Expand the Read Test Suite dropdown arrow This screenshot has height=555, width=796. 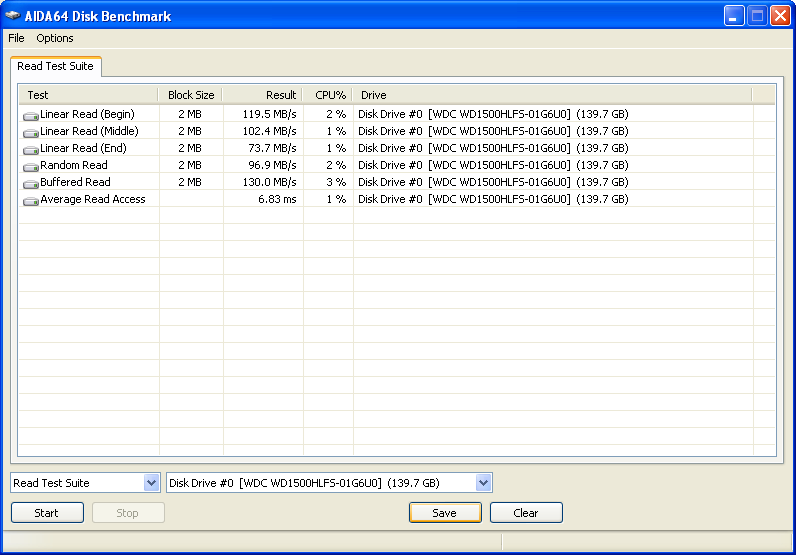[151, 482]
